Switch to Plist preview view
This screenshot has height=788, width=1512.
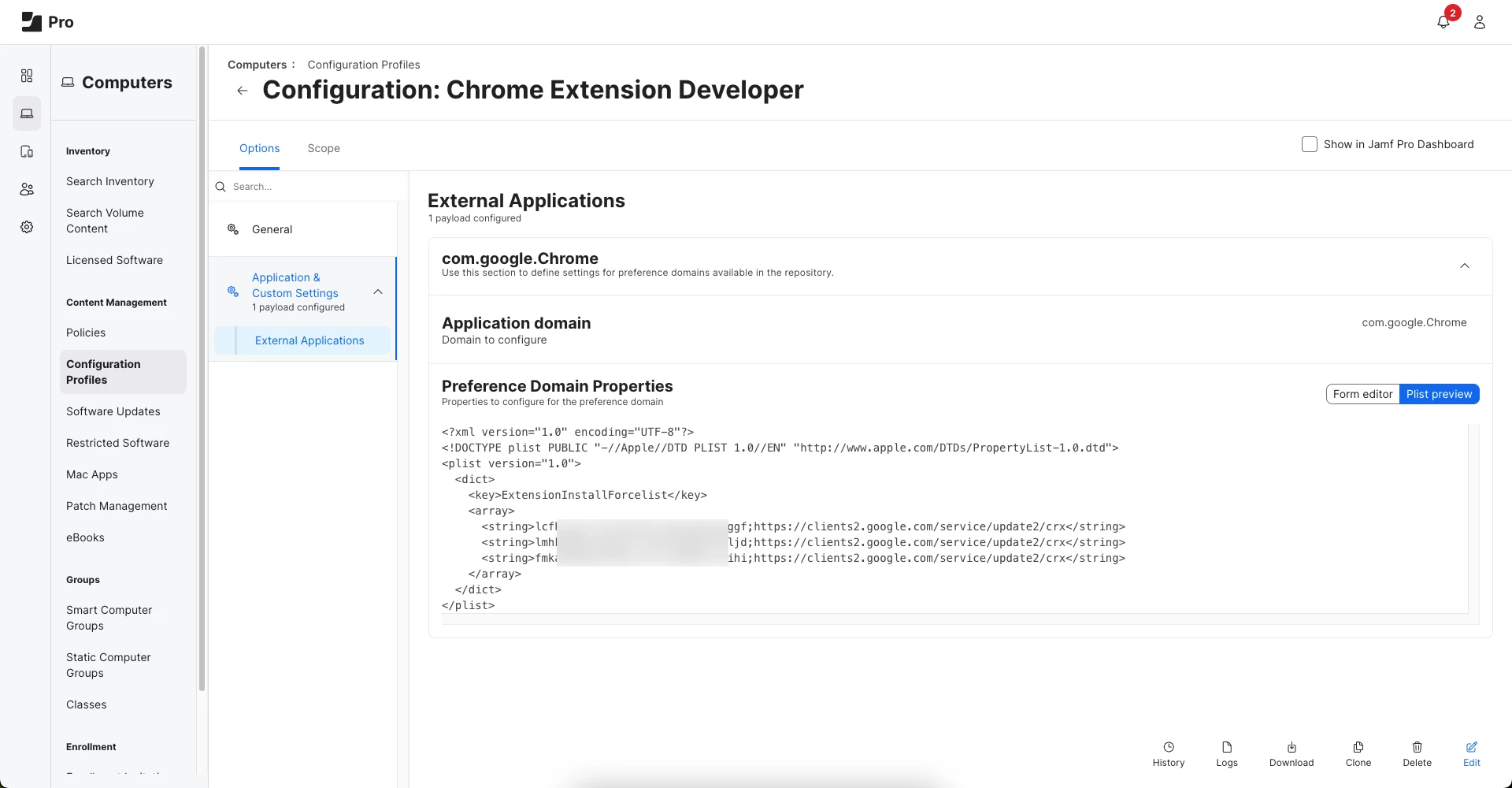click(x=1439, y=394)
